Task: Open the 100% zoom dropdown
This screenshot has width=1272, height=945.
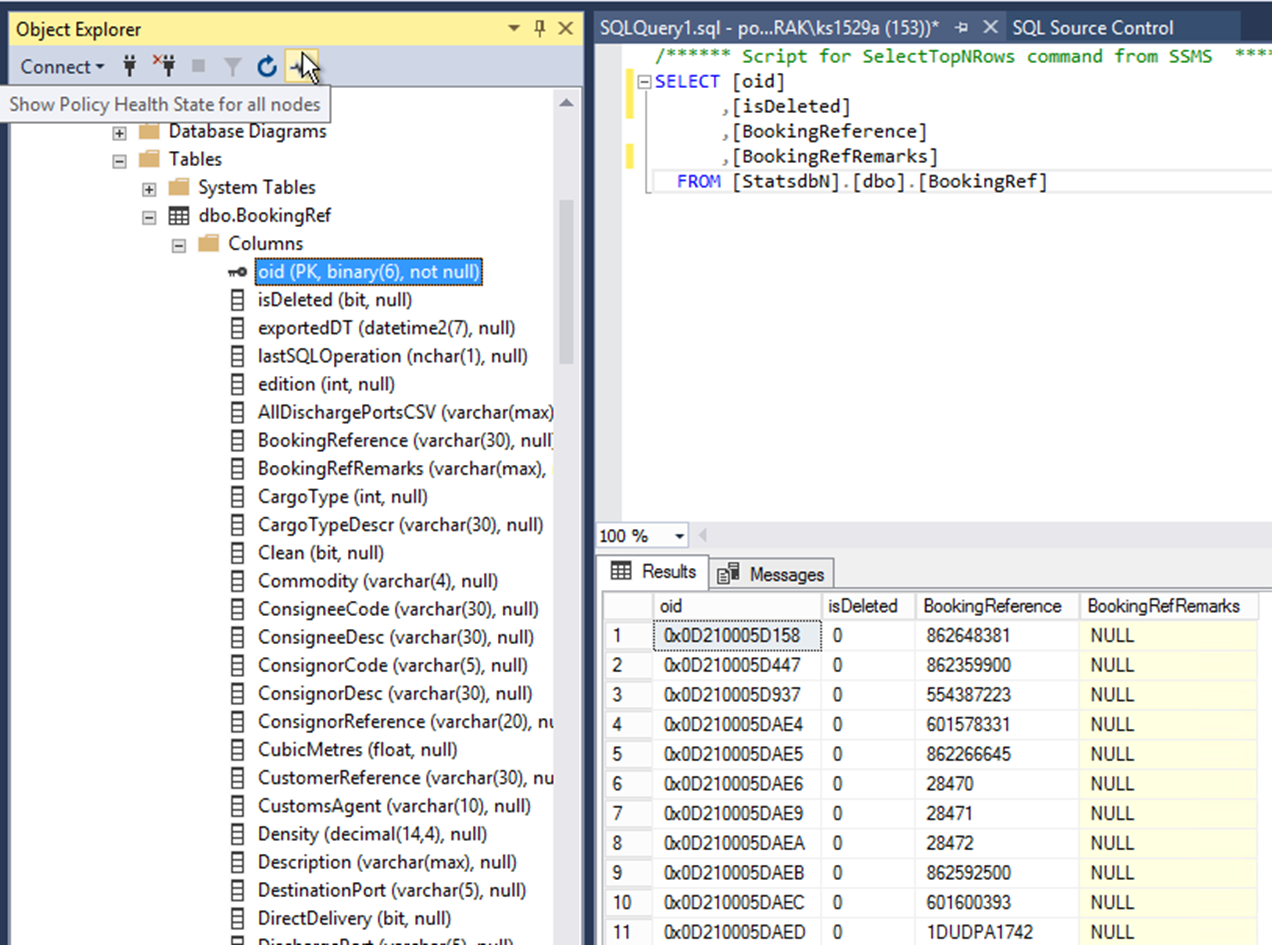Action: coord(678,536)
